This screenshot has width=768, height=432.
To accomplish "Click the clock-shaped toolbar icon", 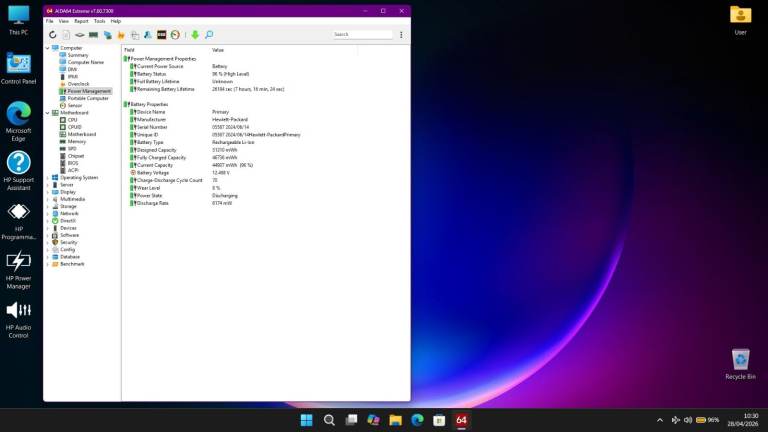I will [x=175, y=35].
